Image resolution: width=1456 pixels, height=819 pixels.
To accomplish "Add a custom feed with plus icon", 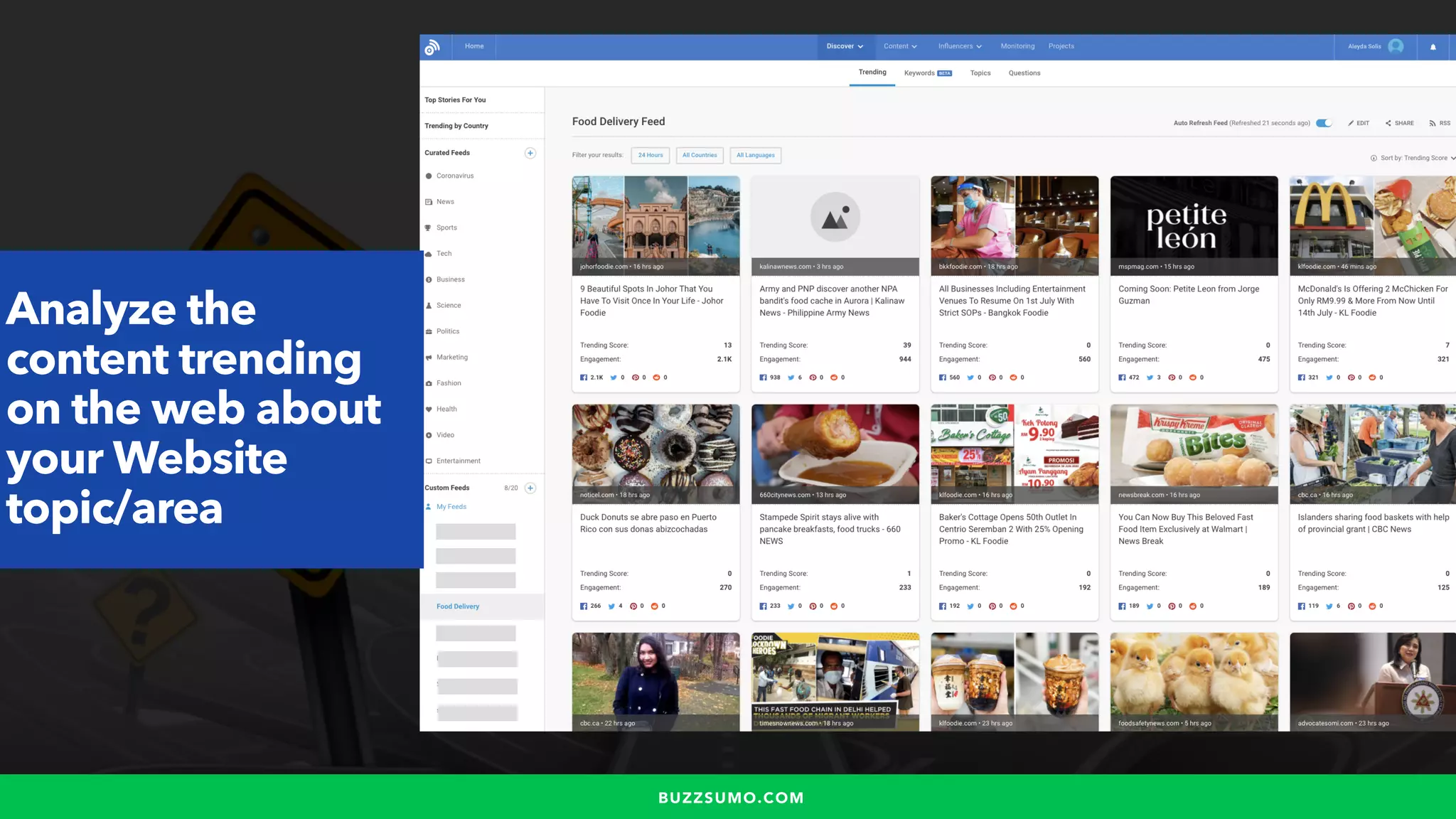I will pos(530,488).
